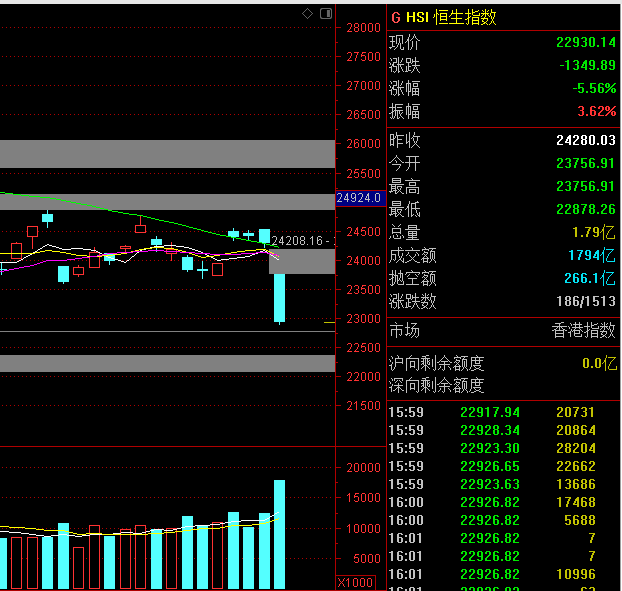Select the 最低 value 22878.26
The width and height of the screenshot is (622, 591).
click(x=586, y=209)
